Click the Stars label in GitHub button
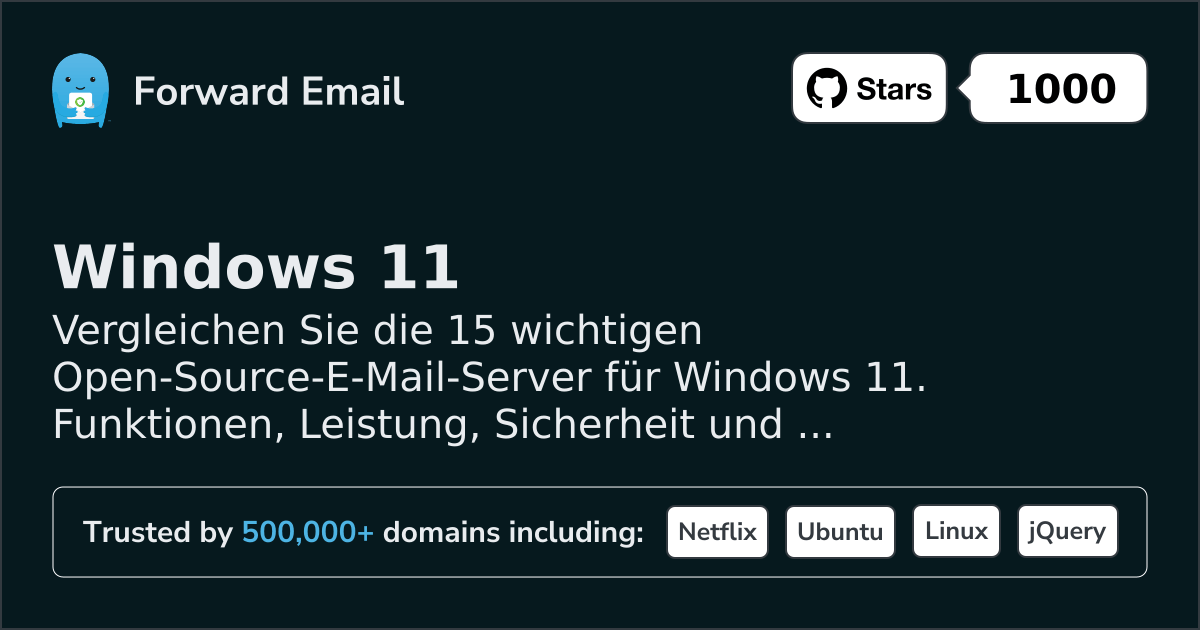Screen dimensions: 1200x630 point(894,89)
